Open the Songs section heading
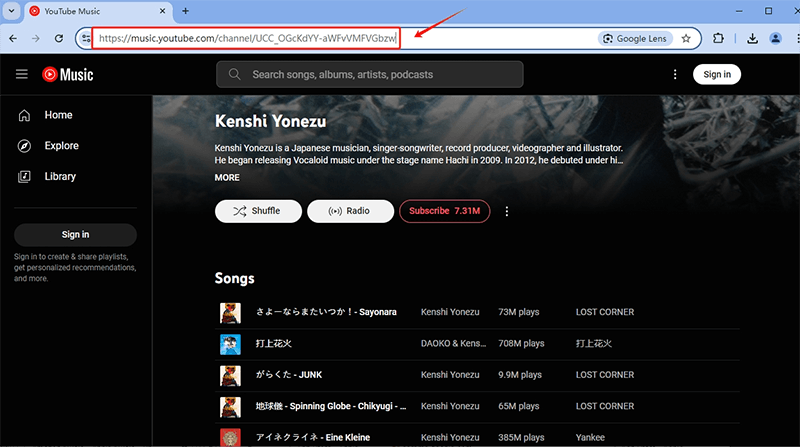 coord(235,279)
